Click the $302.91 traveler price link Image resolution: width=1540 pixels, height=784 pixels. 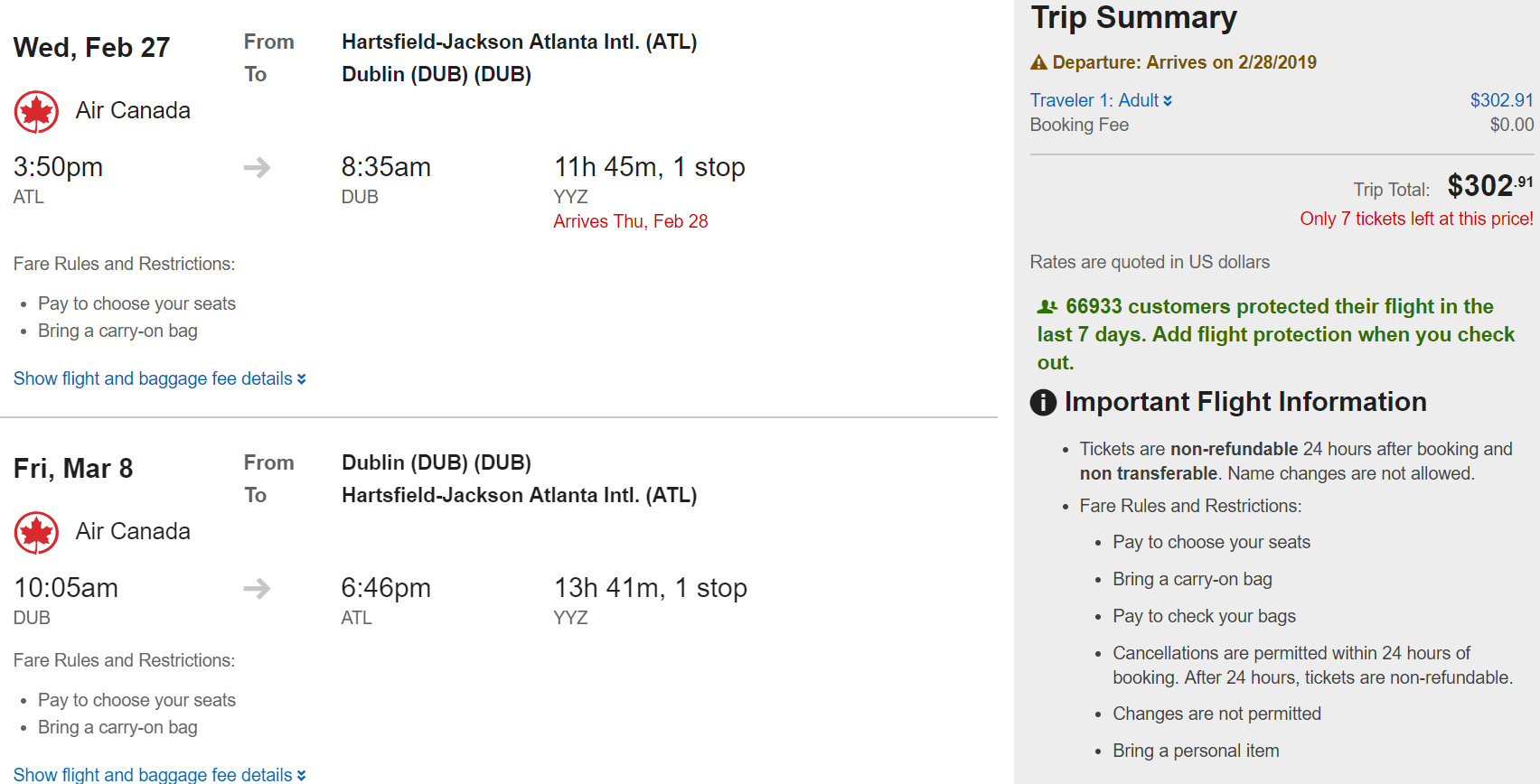[x=1501, y=100]
